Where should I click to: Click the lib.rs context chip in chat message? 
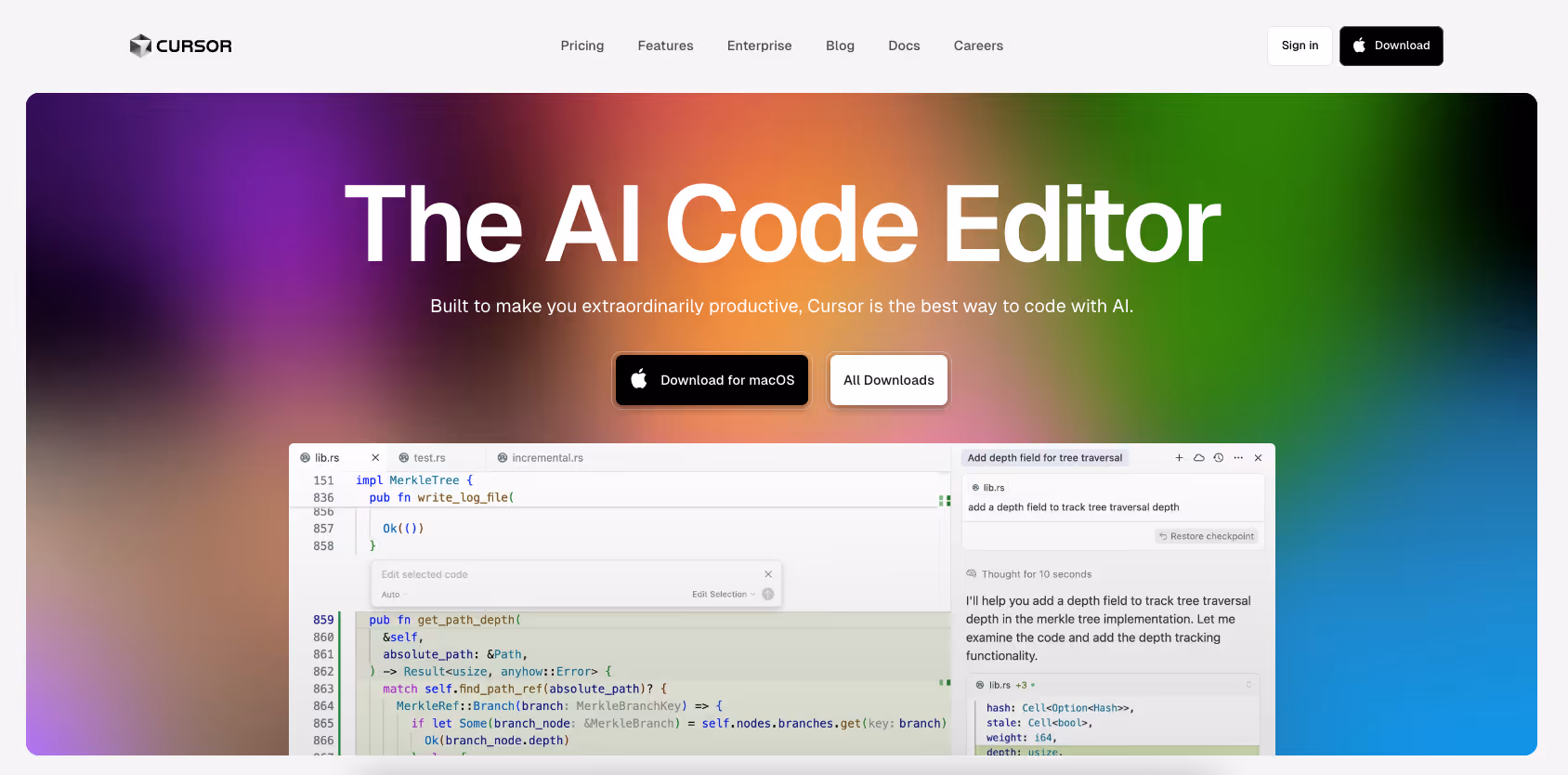[988, 488]
